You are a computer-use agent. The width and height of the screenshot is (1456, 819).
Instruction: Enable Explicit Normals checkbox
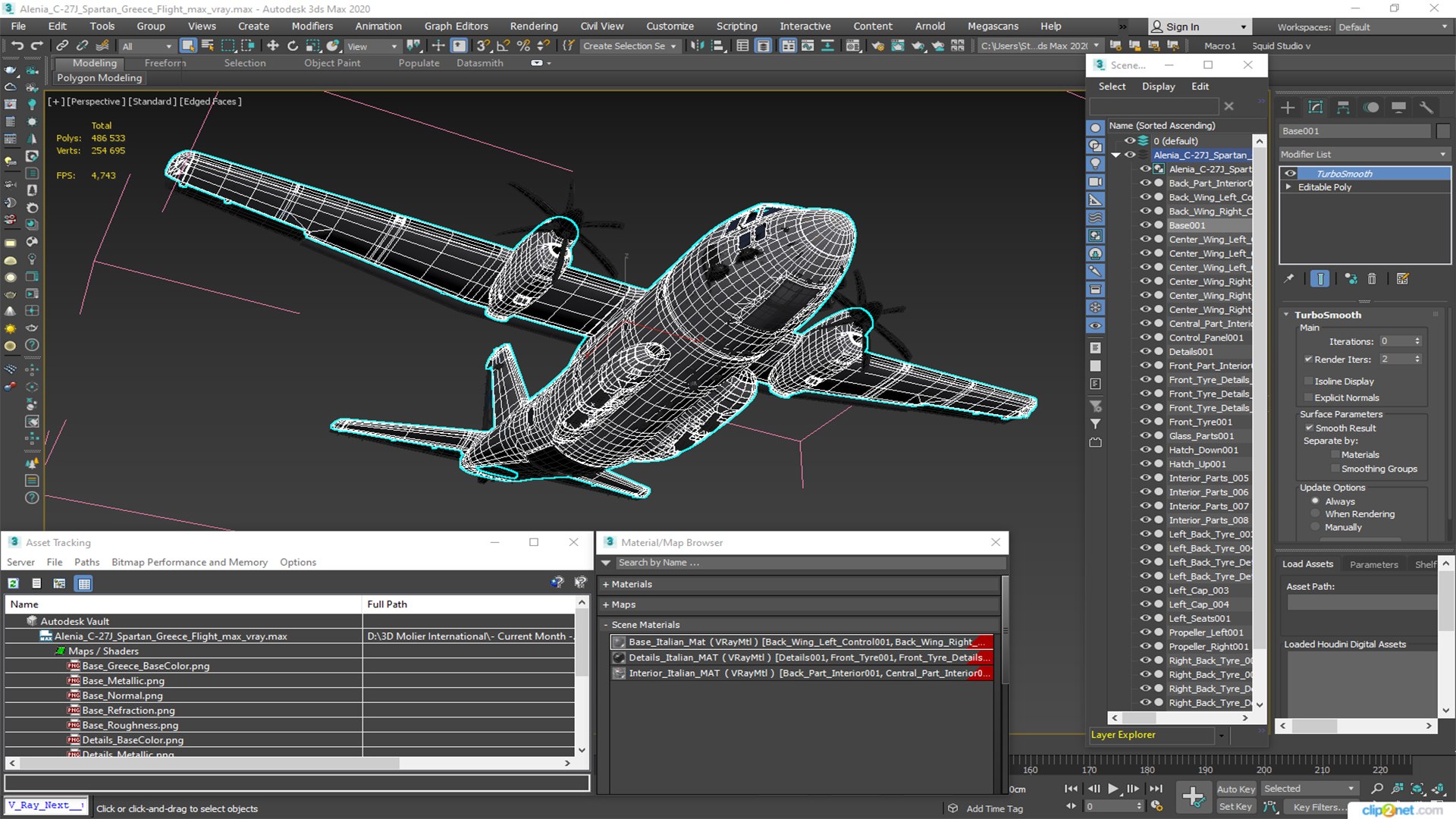click(1308, 398)
